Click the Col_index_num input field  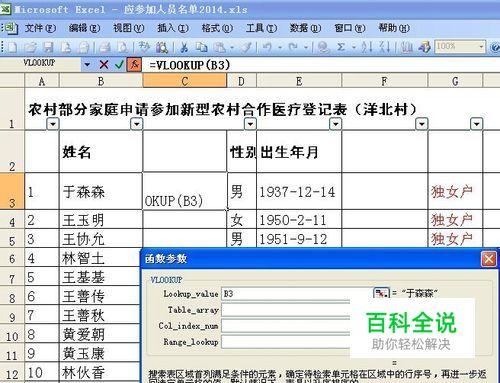pos(286,326)
